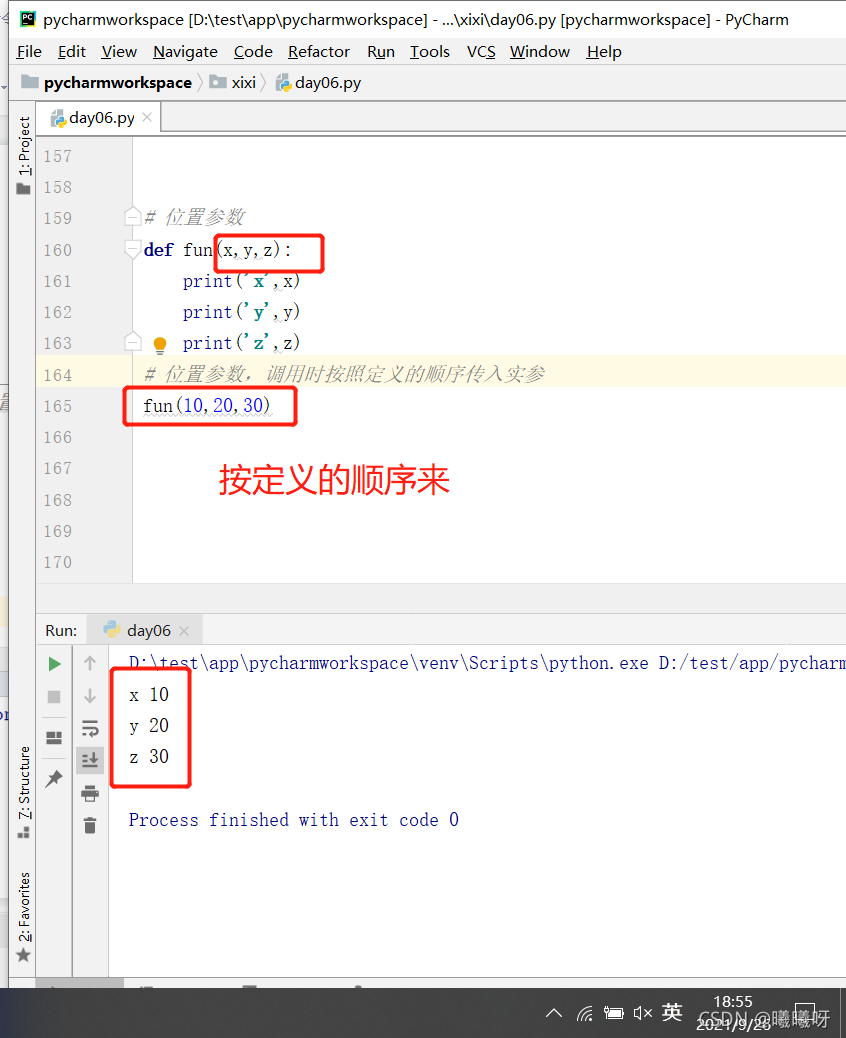The width and height of the screenshot is (846, 1038).
Task: Open the 2: Favorites tool window
Action: pos(24,907)
